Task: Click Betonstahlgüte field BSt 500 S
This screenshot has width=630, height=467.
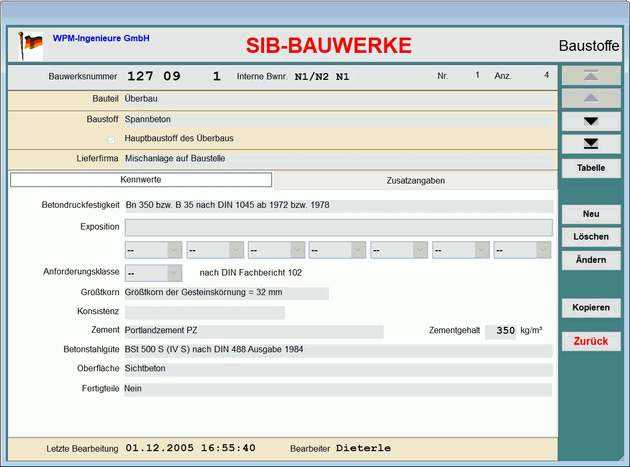Action: (x=339, y=350)
